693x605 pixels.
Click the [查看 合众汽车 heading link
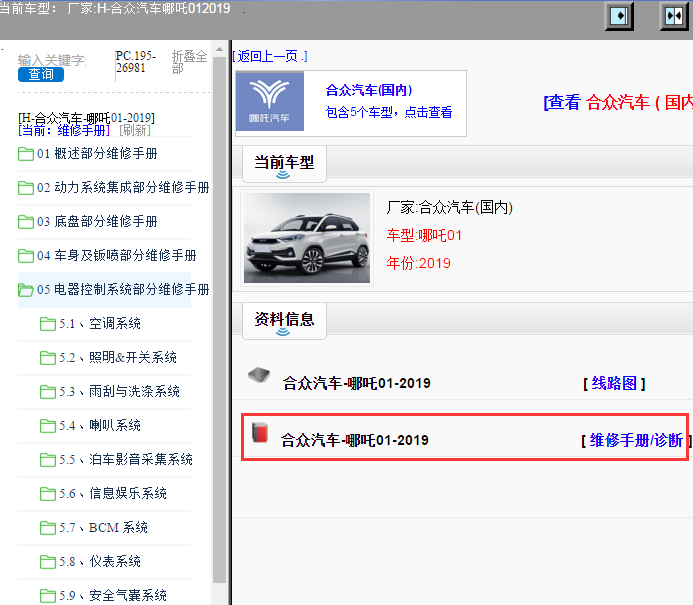(617, 103)
